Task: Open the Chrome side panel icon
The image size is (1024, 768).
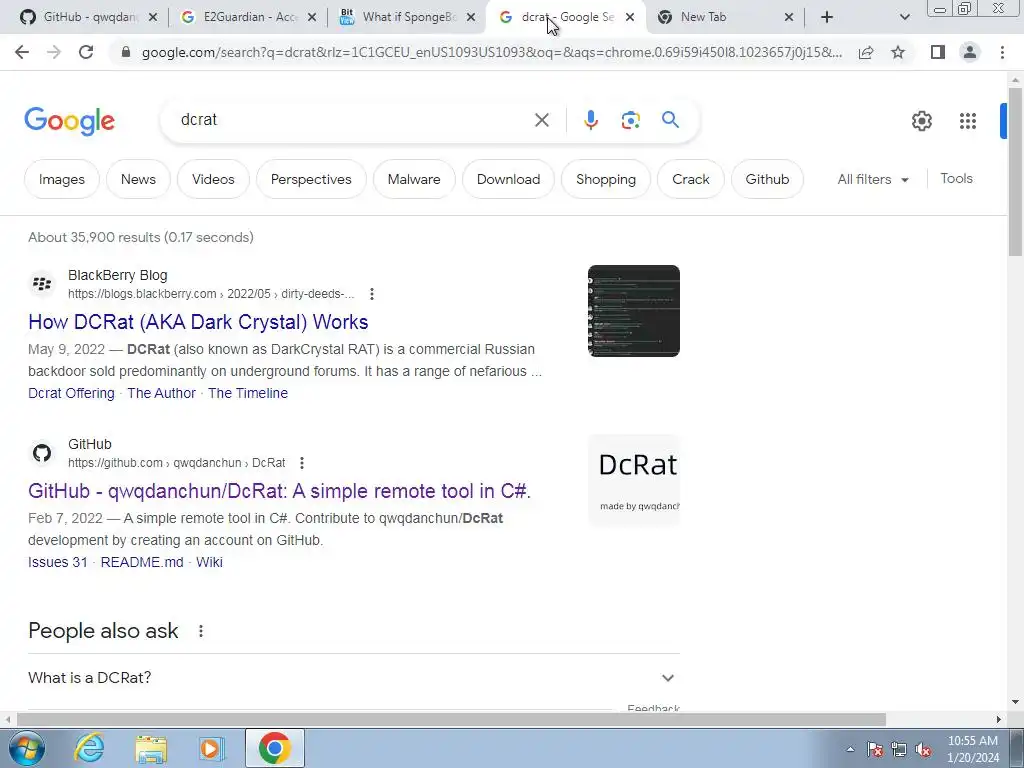Action: click(938, 52)
